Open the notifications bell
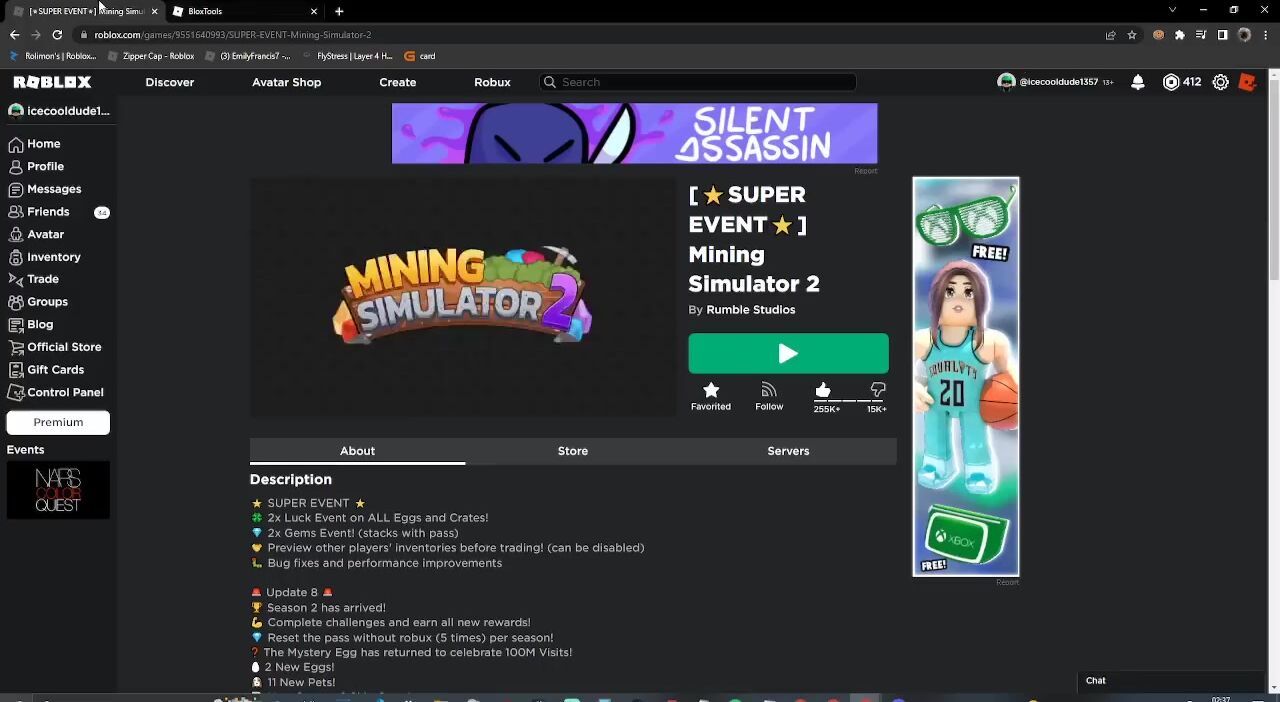Viewport: 1280px width, 702px height. point(1138,82)
